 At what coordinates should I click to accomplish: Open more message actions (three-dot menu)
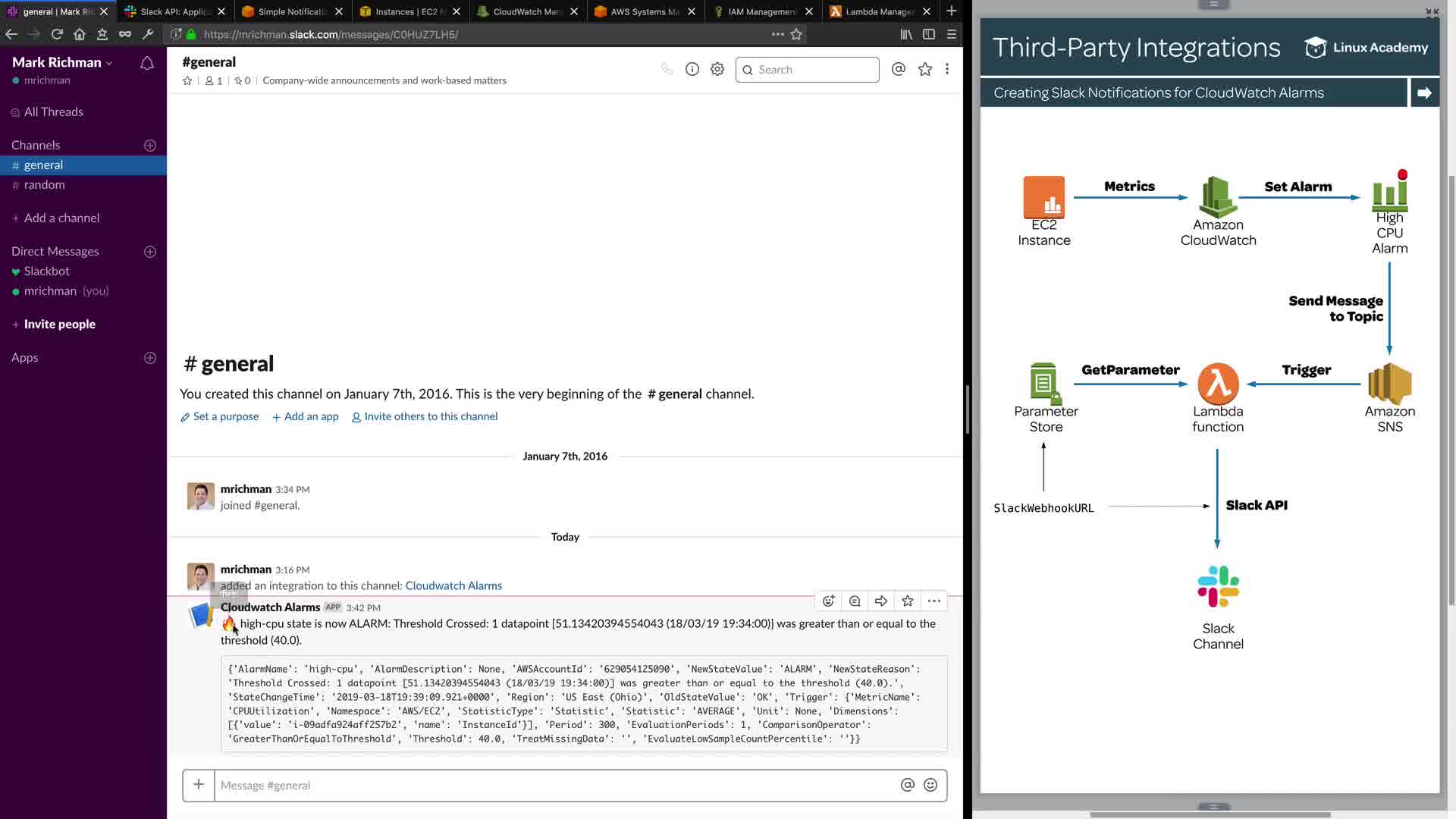(x=934, y=601)
